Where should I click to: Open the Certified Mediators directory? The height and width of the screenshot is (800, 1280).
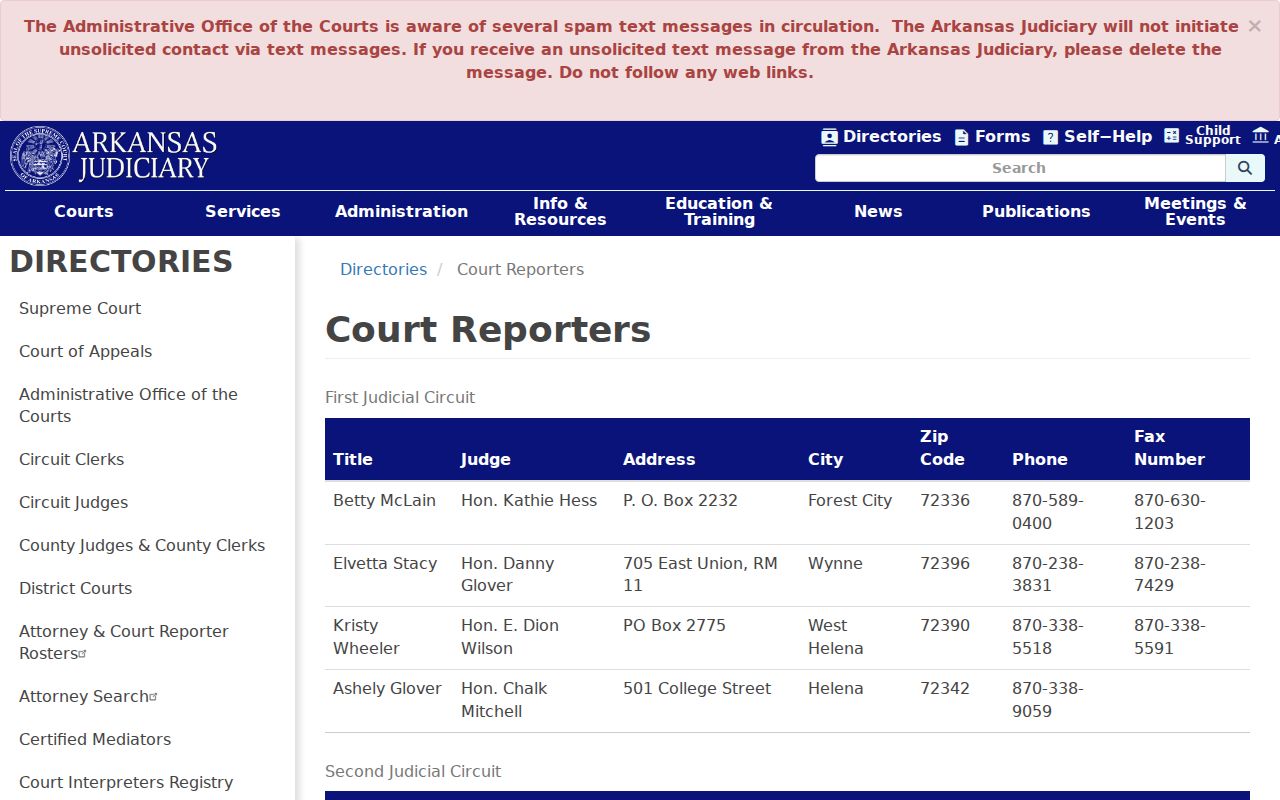coord(95,739)
